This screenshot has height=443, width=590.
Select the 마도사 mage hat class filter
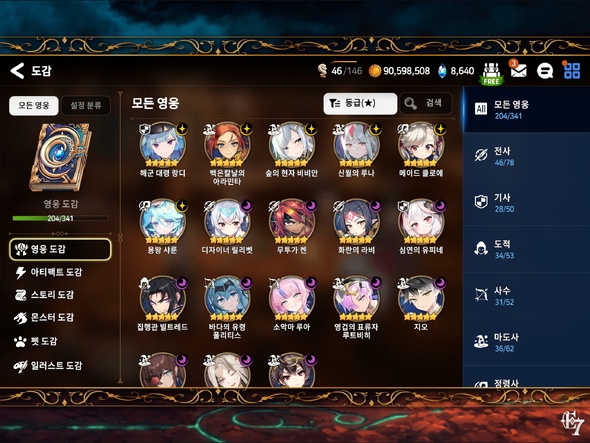(527, 342)
